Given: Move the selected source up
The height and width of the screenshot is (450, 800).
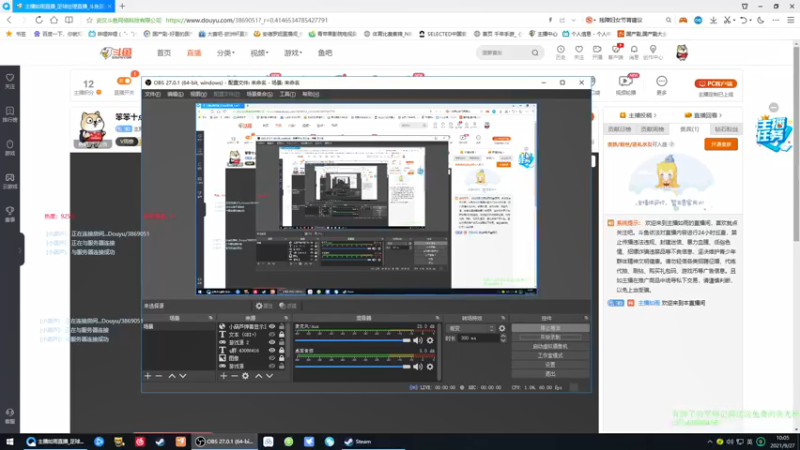Looking at the screenshot, I should pyautogui.click(x=259, y=376).
